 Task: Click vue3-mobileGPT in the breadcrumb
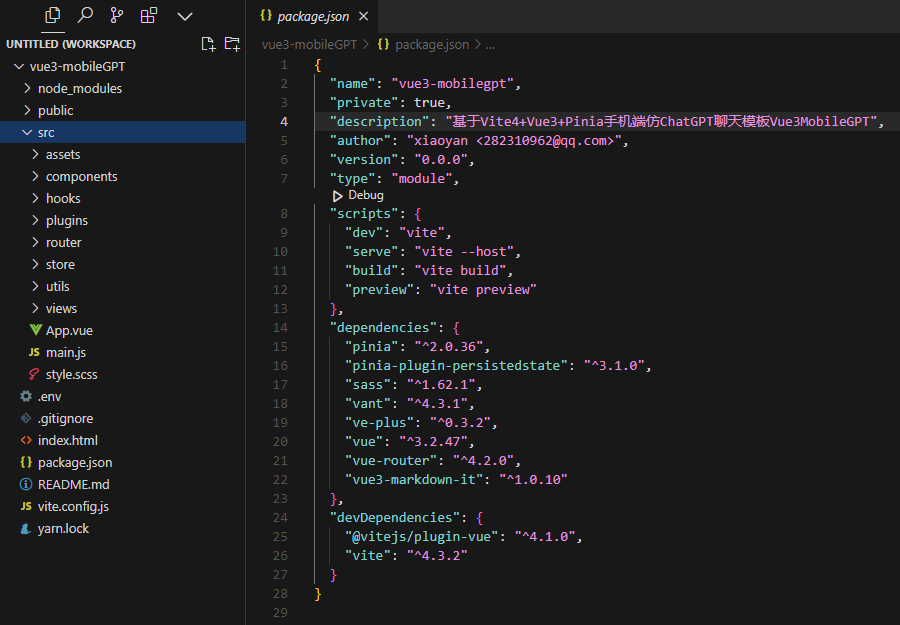[x=309, y=44]
